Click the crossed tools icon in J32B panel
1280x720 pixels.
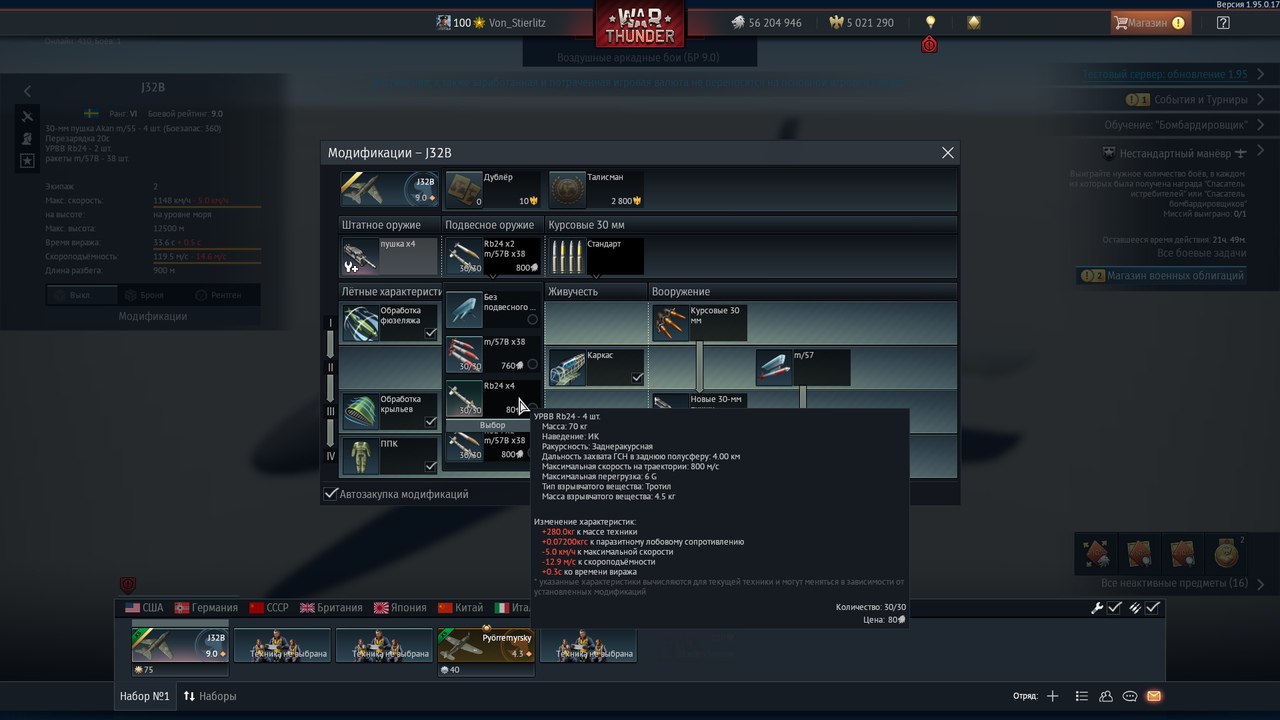tap(27, 116)
